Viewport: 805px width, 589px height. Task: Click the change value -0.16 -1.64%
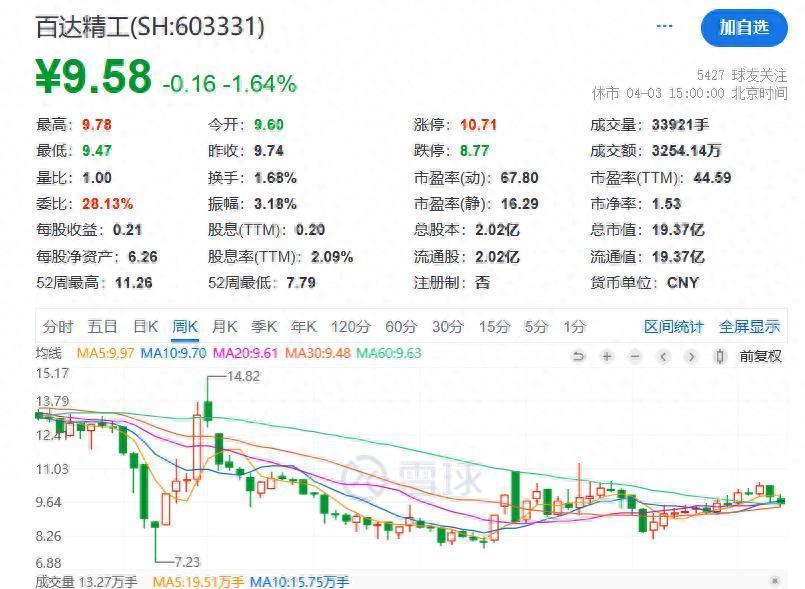pos(229,84)
